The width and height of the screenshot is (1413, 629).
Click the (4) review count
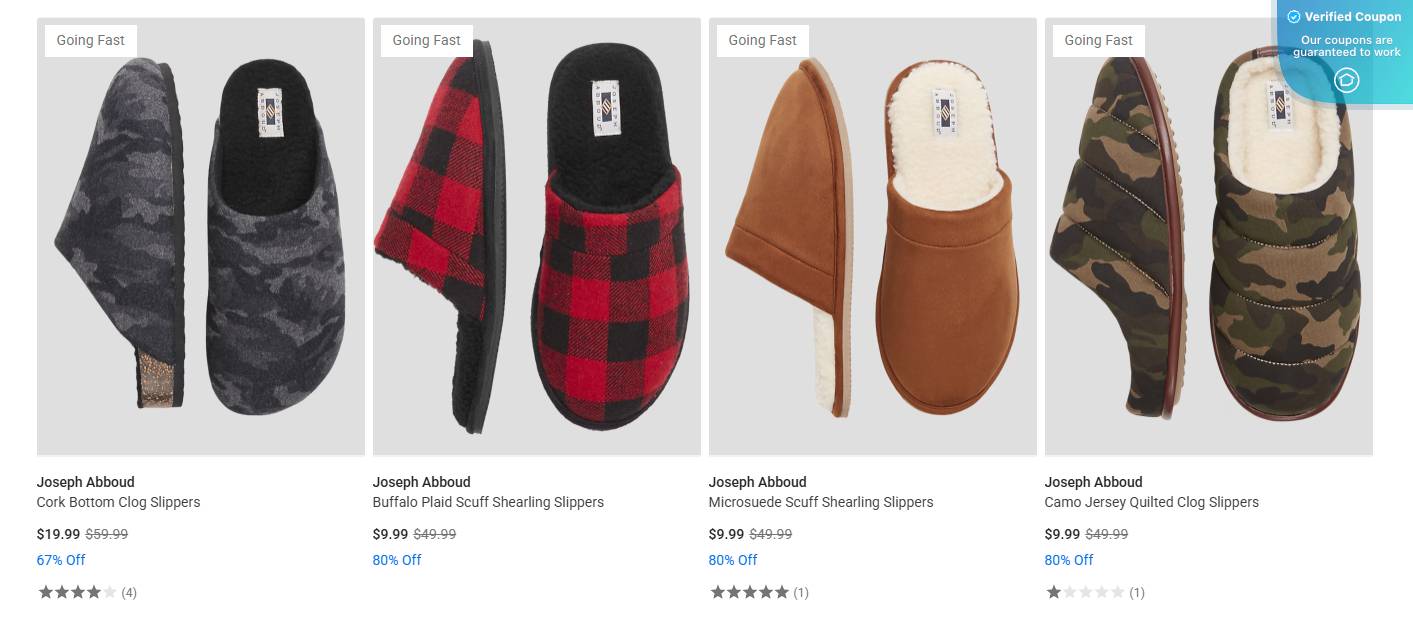pyautogui.click(x=129, y=593)
